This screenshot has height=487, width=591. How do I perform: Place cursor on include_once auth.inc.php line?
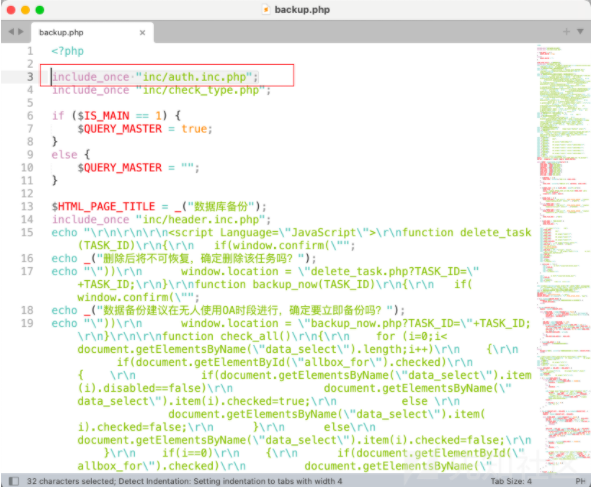point(155,77)
